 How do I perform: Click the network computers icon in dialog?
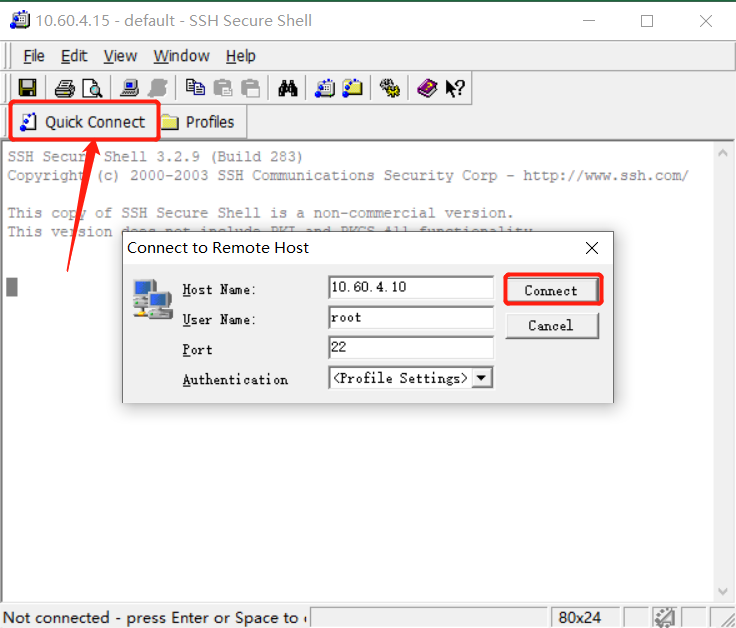tap(153, 299)
